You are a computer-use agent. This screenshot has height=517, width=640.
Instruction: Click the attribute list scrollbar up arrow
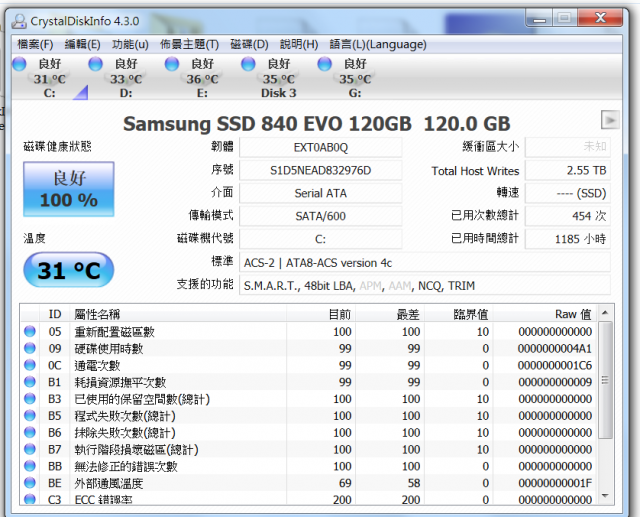click(x=605, y=313)
